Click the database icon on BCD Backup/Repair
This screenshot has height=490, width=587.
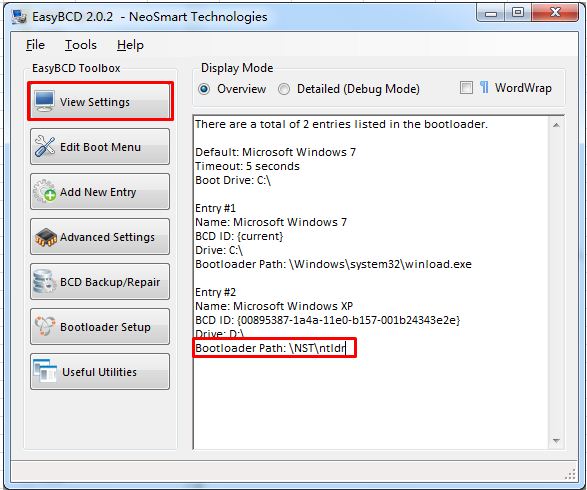click(x=44, y=281)
